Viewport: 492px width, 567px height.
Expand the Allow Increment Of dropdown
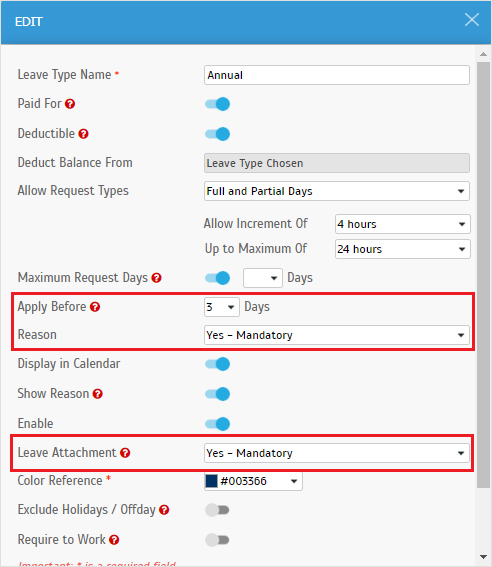(x=403, y=224)
